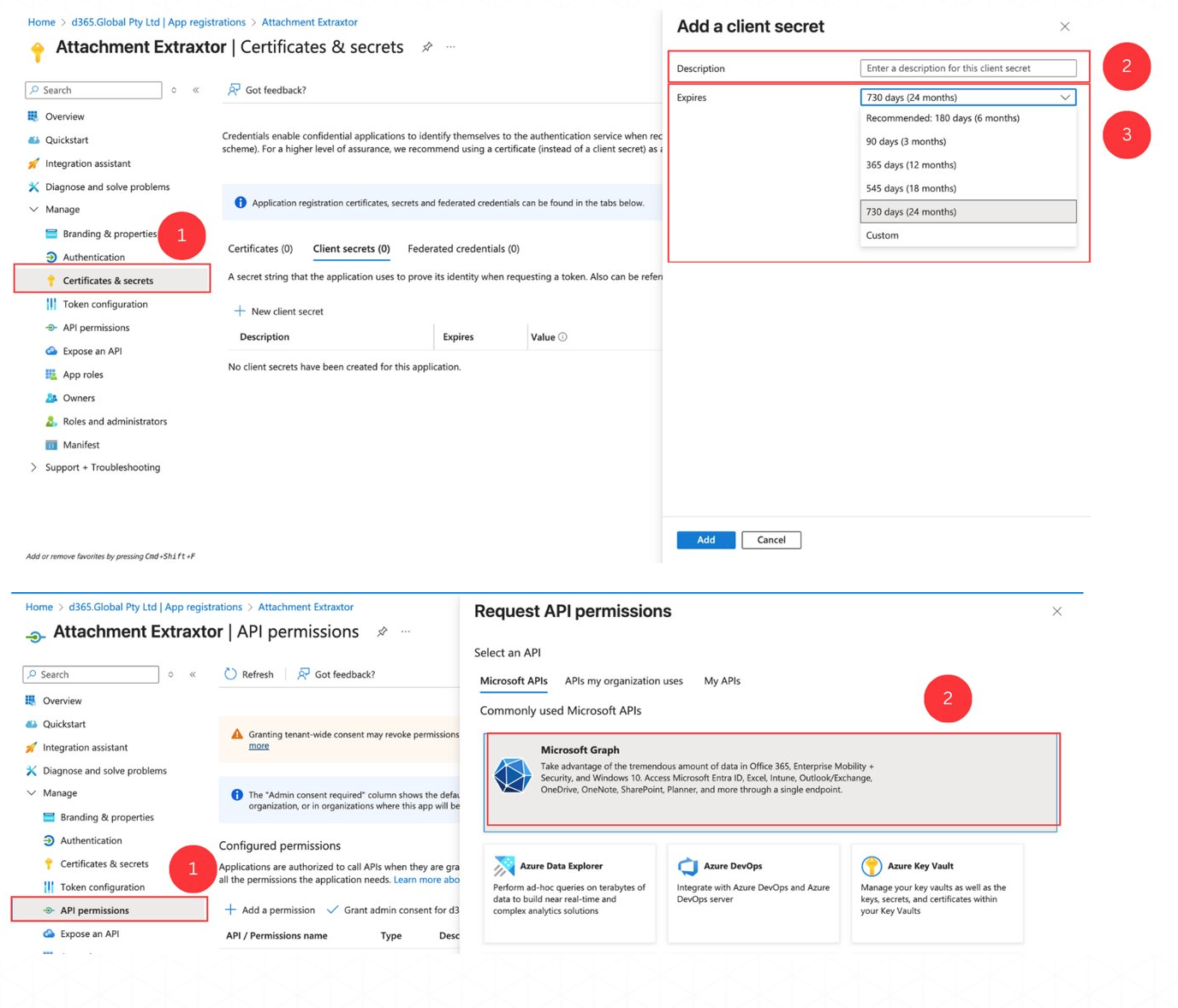Image resolution: width=1178 pixels, height=1008 pixels.
Task: Open App roles in the sidebar
Action: point(82,375)
